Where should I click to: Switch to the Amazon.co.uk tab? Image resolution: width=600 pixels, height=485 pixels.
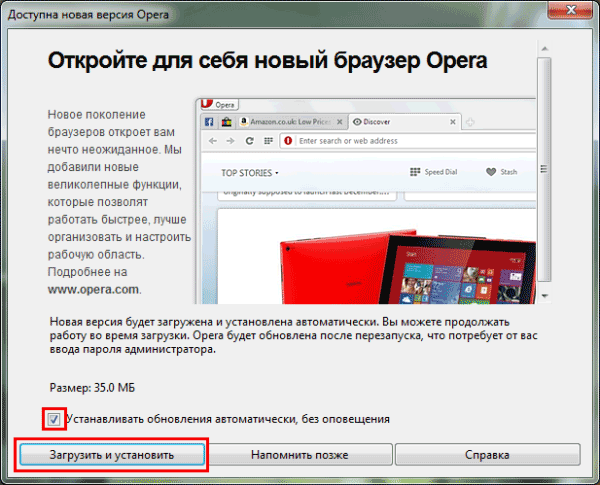tap(292, 122)
